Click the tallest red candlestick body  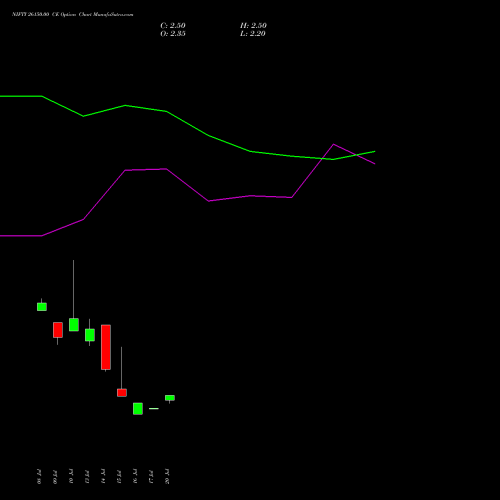tap(106, 347)
